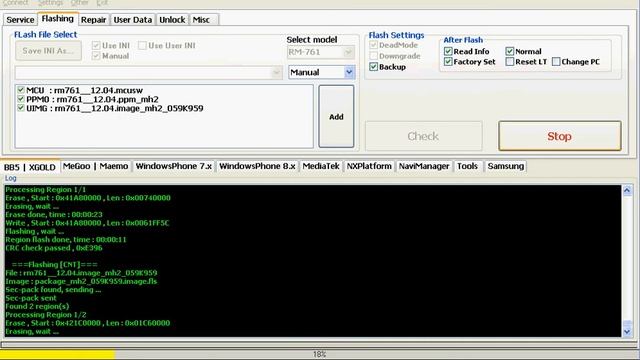
Task: Open the Samsung tab
Action: [505, 166]
